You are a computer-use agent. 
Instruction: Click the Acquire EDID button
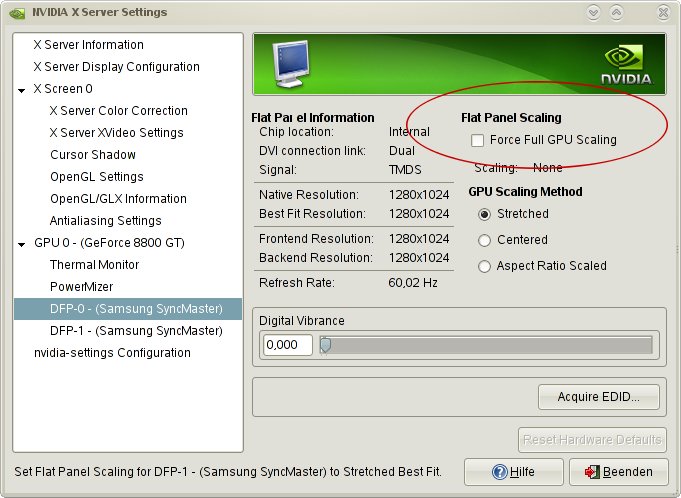pyautogui.click(x=601, y=396)
